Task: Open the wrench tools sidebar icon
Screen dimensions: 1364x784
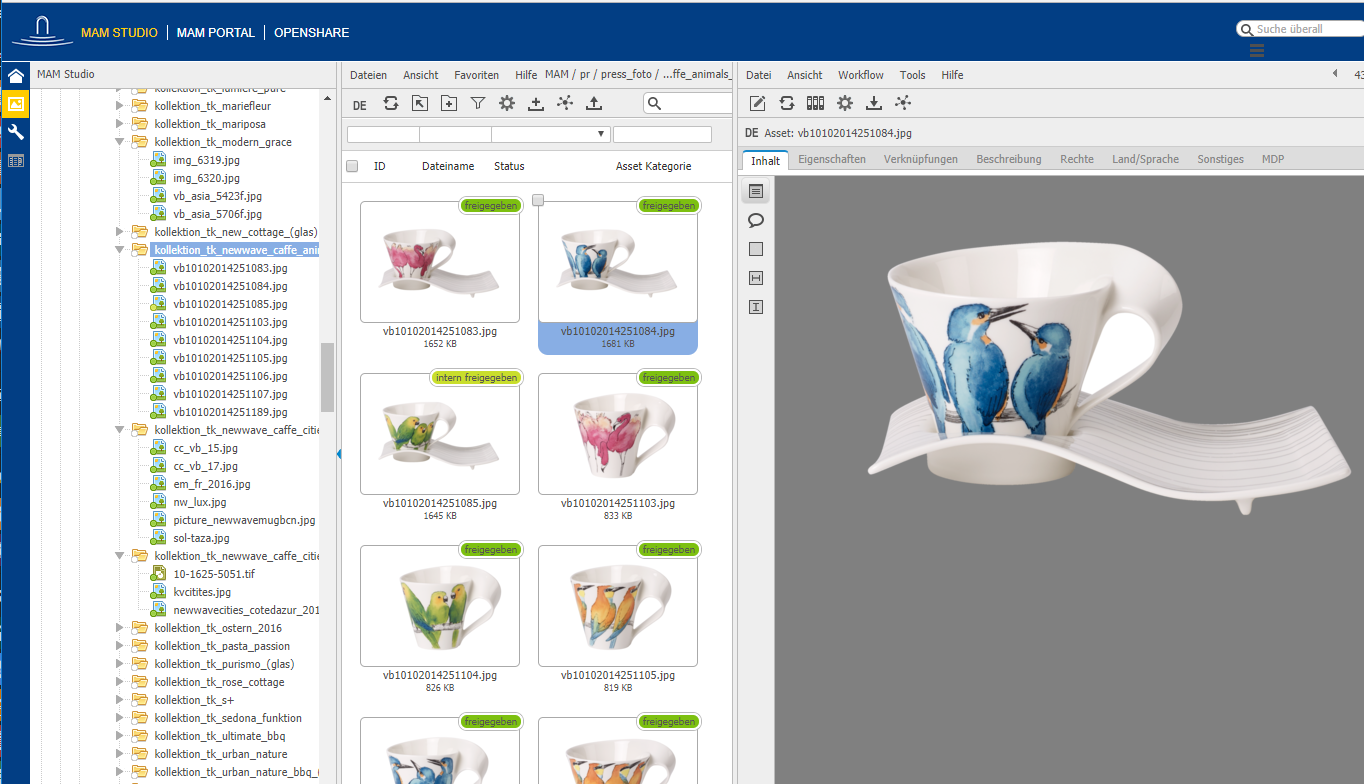Action: point(15,132)
